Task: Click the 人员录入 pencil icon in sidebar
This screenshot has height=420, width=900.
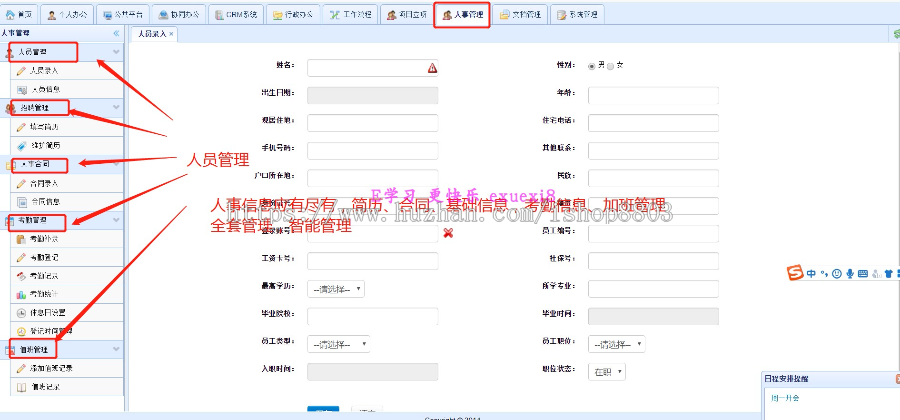Action: (x=21, y=71)
